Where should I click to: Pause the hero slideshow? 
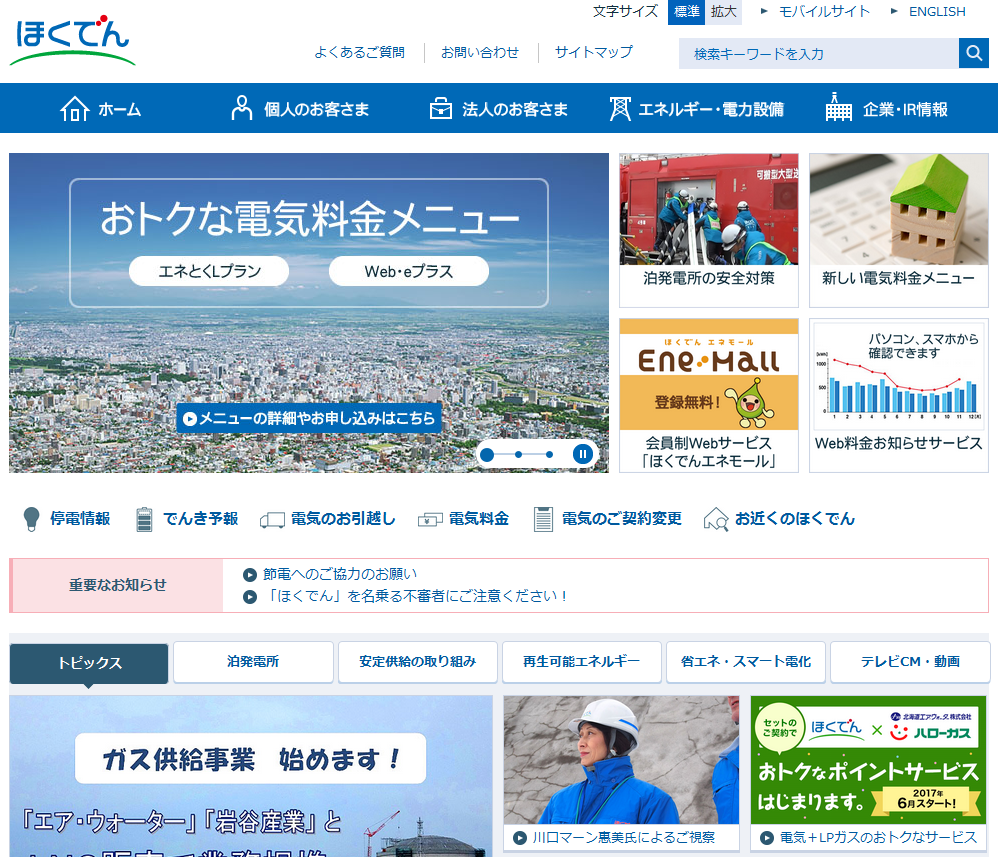(x=582, y=454)
